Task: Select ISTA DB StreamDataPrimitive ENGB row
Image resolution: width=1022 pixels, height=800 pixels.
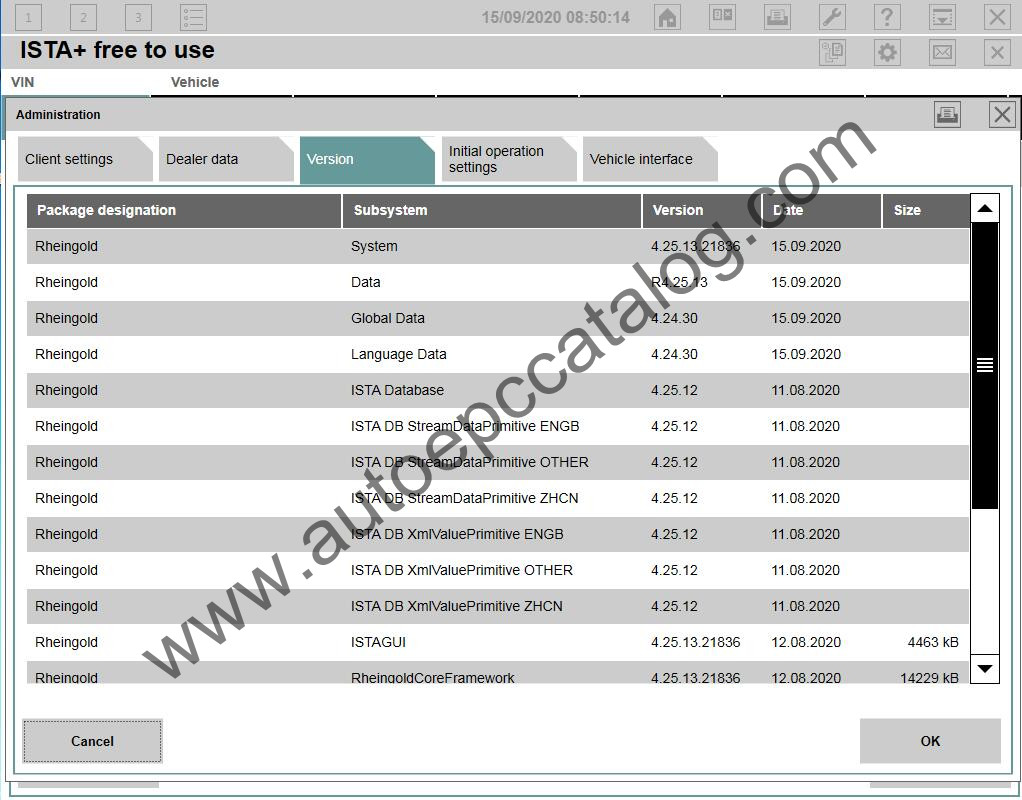Action: tap(498, 426)
